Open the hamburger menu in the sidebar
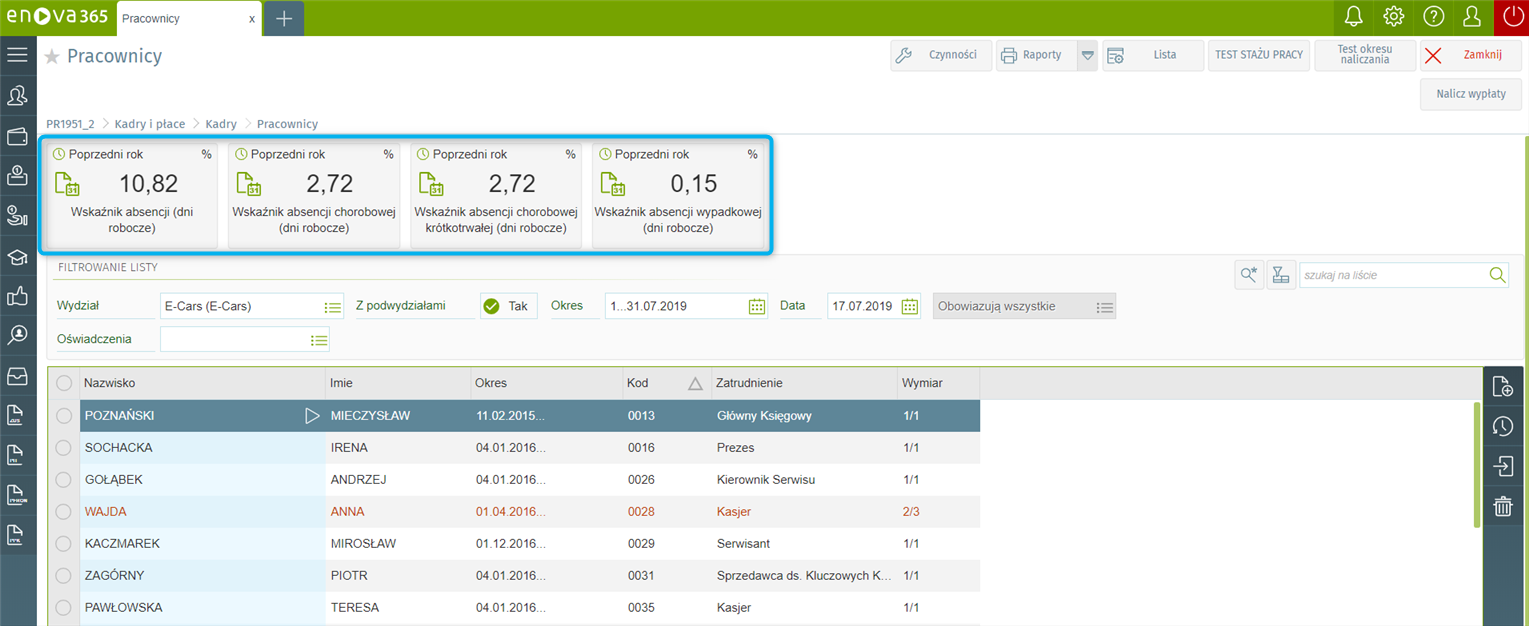 [x=17, y=55]
